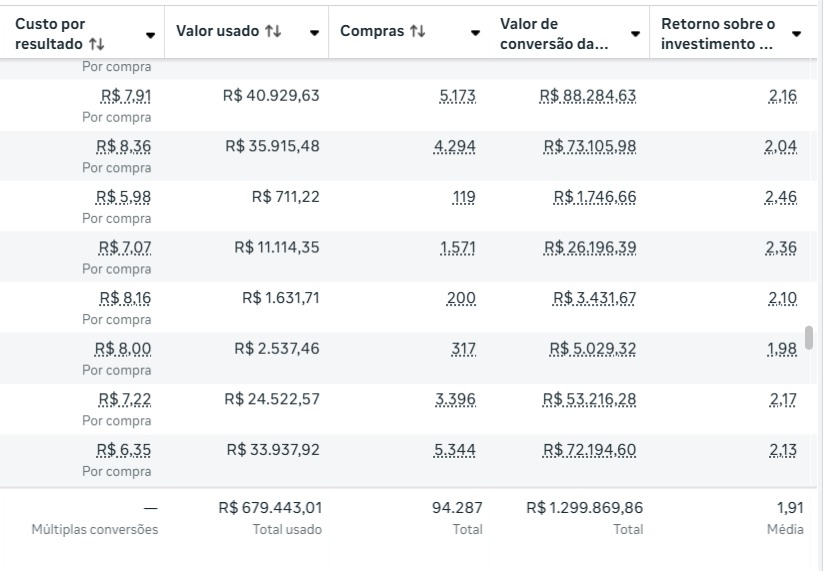823x571 pixels.
Task: Click conversion value R$ 26.196,39
Action: coord(590,247)
